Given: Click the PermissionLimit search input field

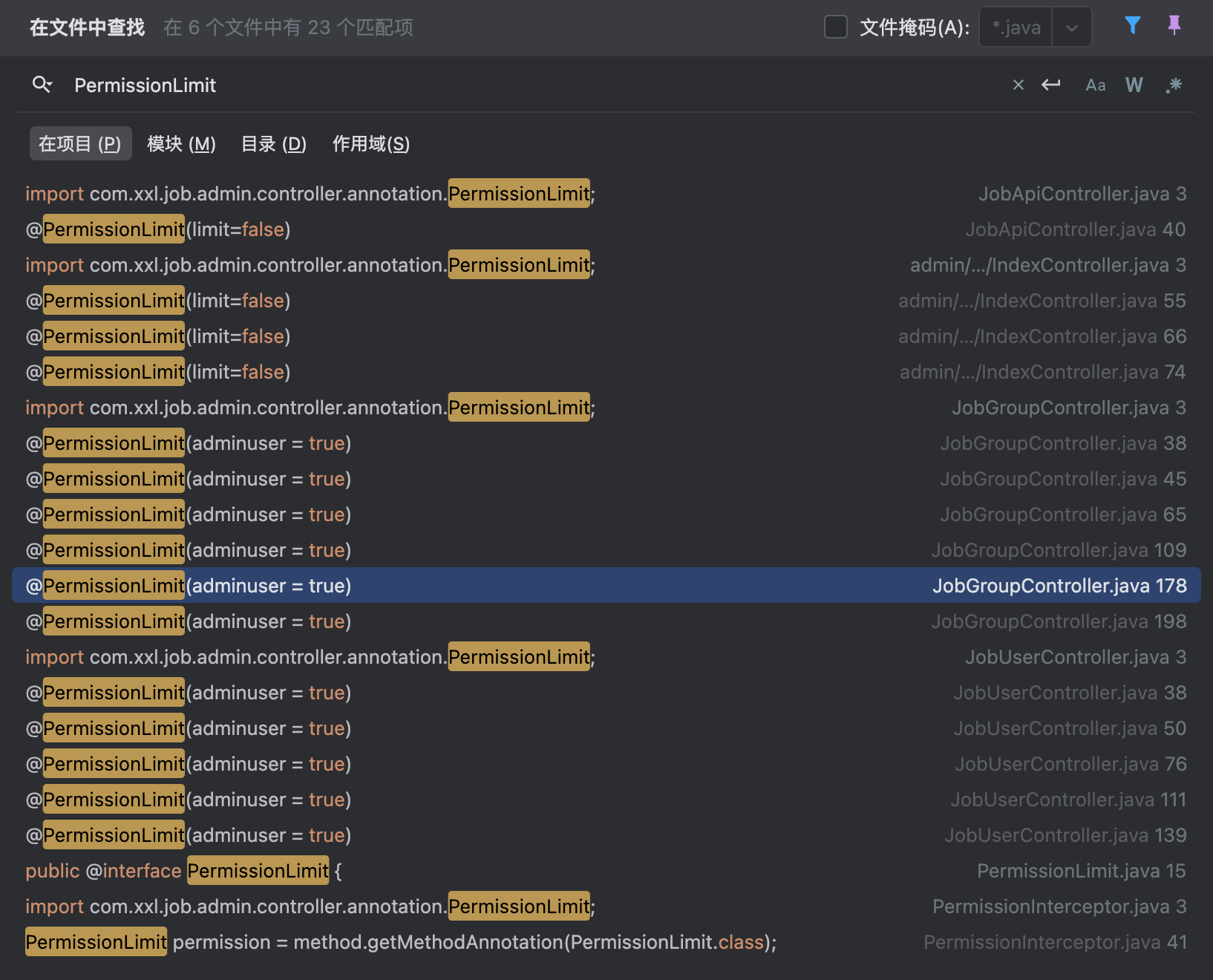Looking at the screenshot, I should 520,85.
